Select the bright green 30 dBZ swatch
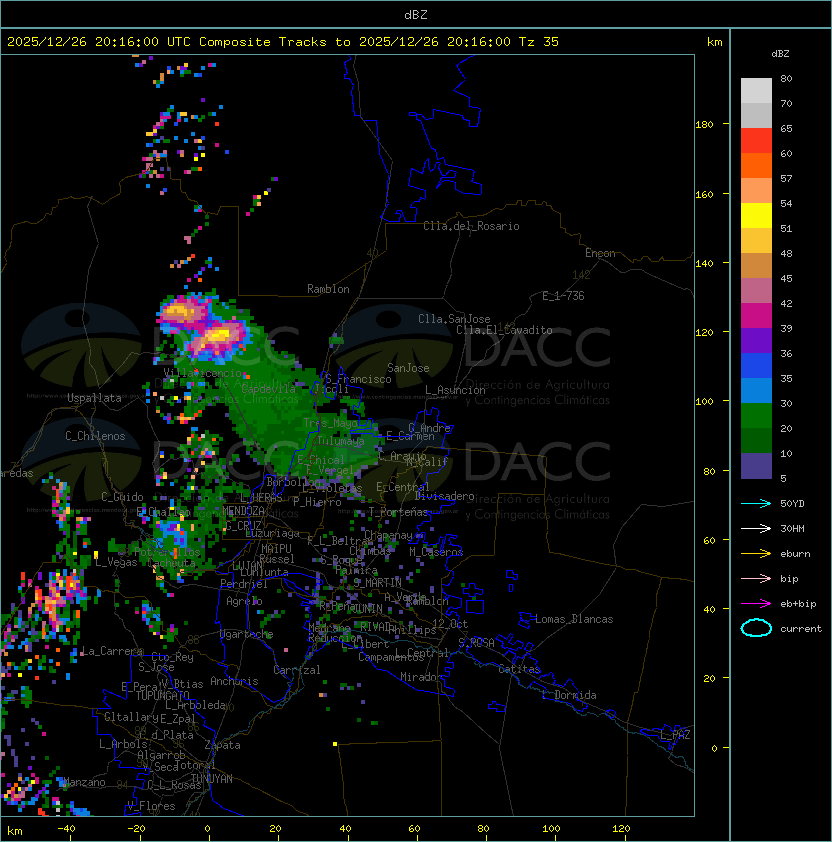Viewport: 832px width, 842px height. [756, 416]
